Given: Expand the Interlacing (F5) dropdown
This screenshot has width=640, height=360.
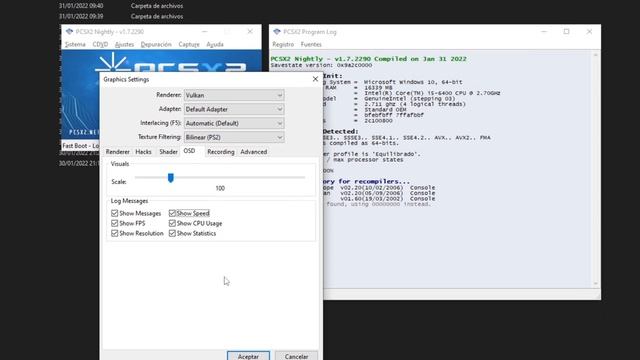Looking at the screenshot, I should pyautogui.click(x=234, y=123).
